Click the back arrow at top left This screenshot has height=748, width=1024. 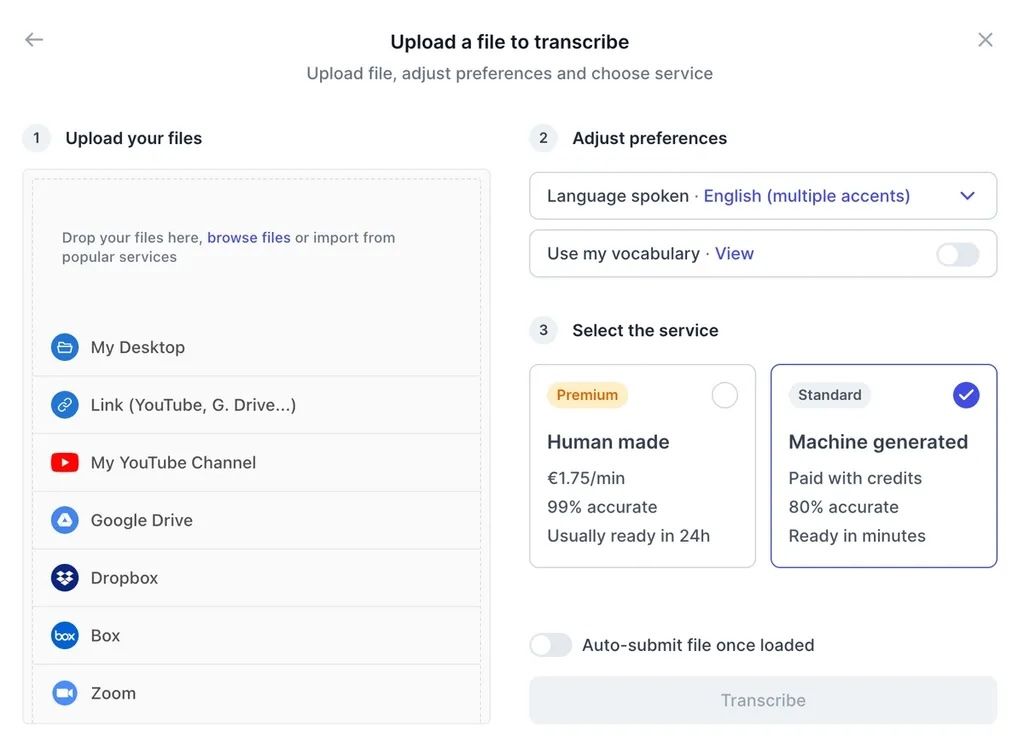(x=33, y=39)
